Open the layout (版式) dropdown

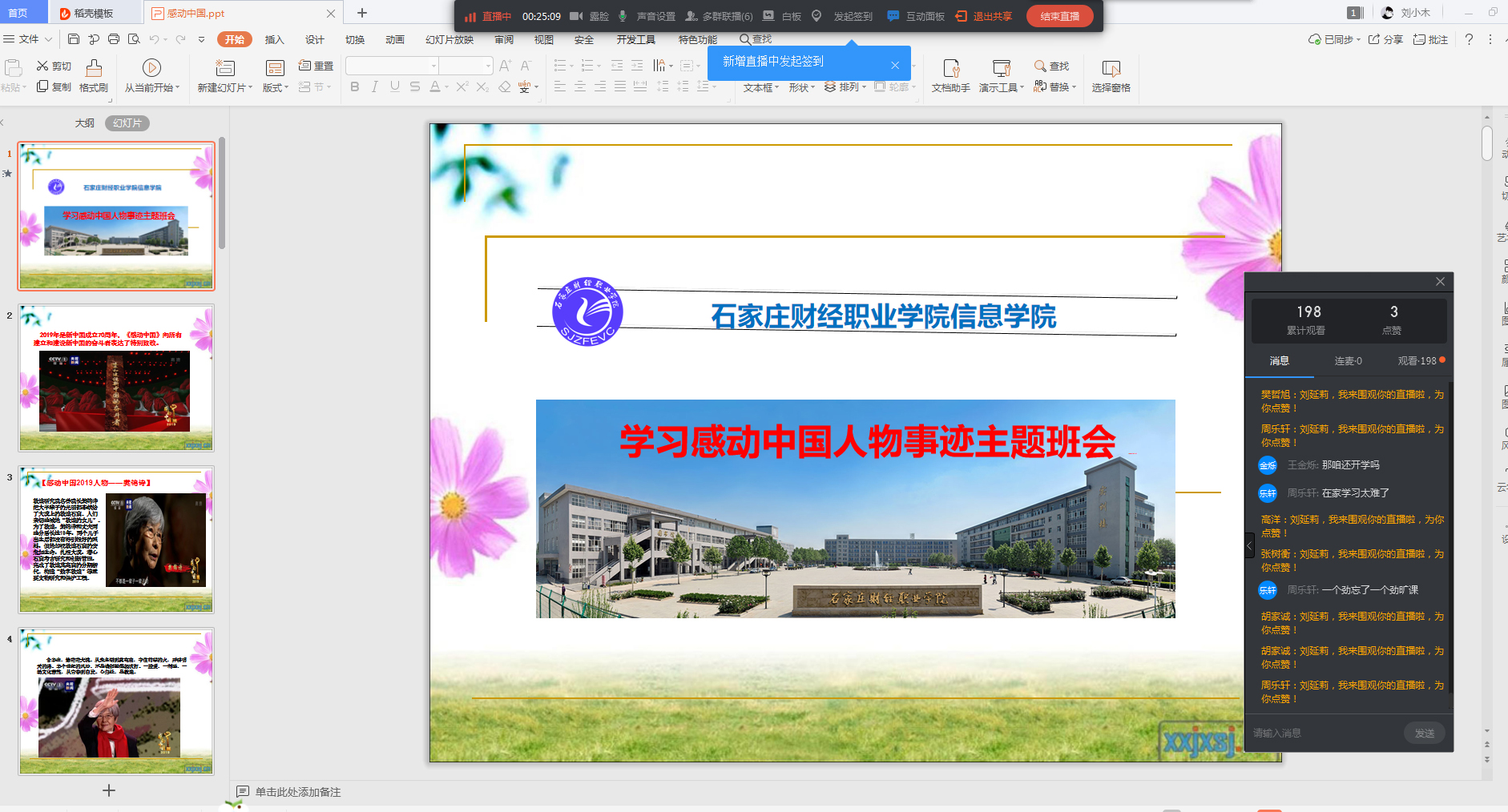275,88
